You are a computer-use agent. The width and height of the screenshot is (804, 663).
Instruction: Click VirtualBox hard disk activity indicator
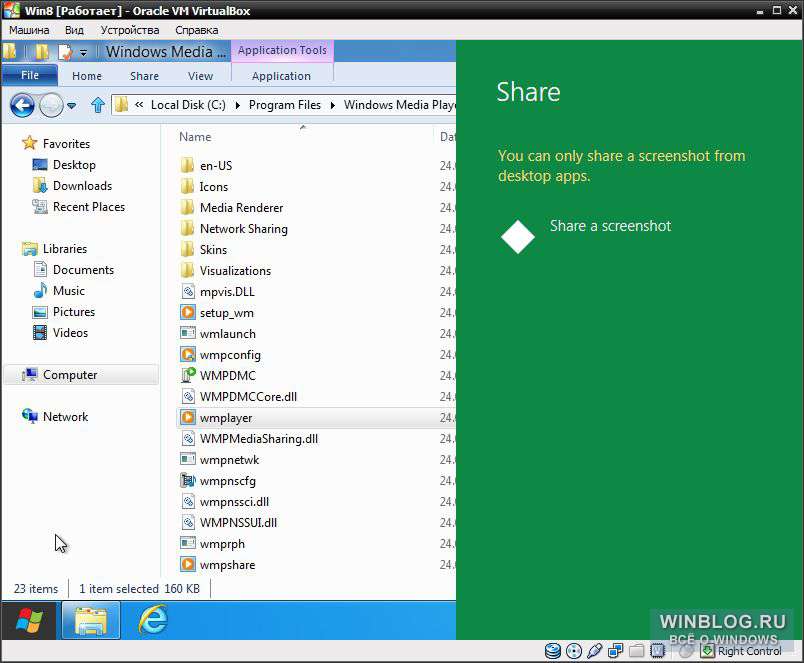(x=553, y=651)
